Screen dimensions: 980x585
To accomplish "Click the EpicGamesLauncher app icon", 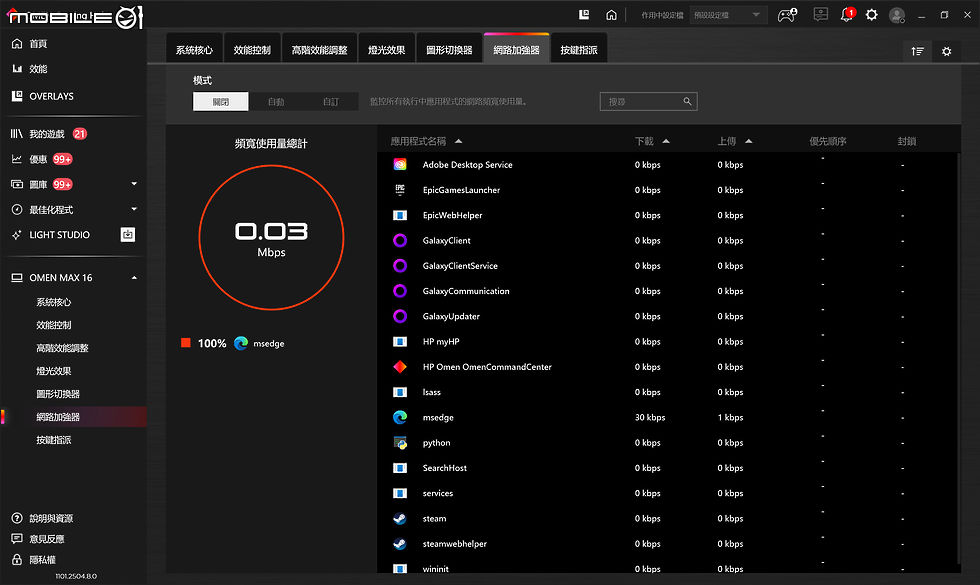I will pos(400,190).
